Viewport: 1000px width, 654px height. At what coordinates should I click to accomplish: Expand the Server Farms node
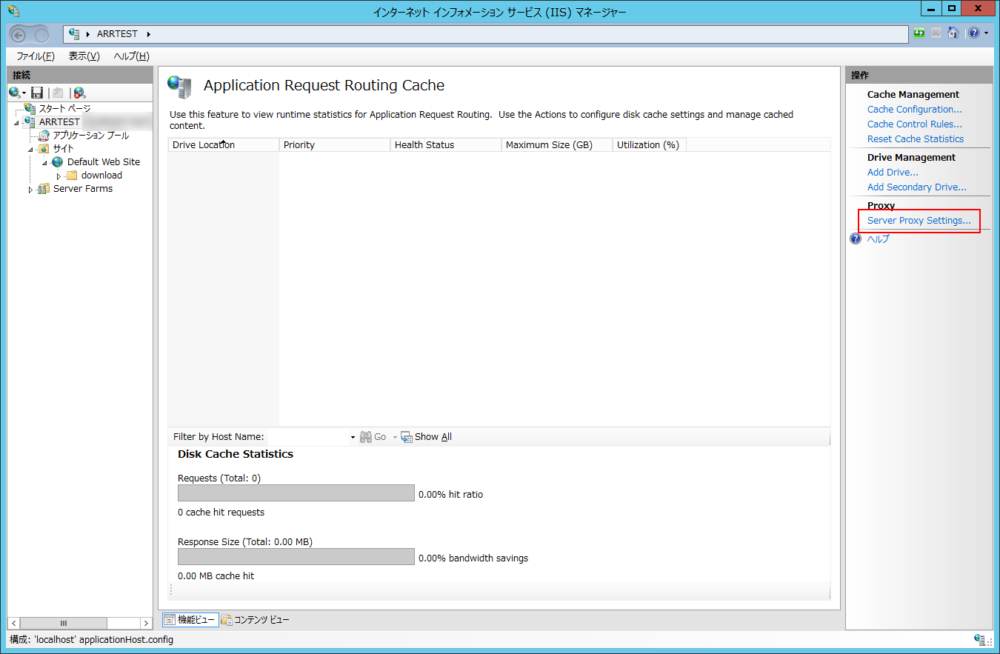point(31,188)
